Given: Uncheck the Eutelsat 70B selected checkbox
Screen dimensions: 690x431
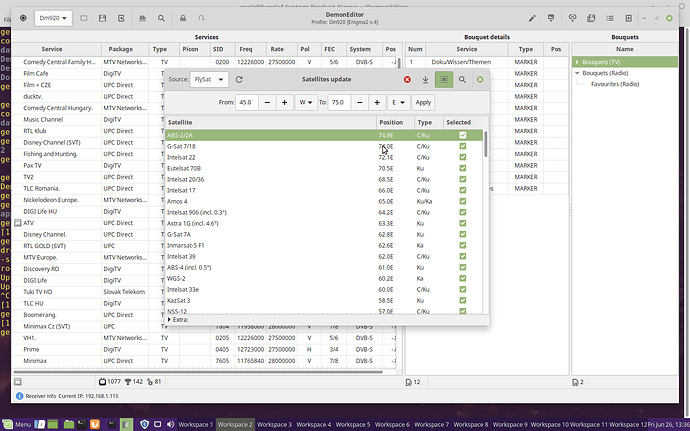Looking at the screenshot, I should click(x=462, y=168).
